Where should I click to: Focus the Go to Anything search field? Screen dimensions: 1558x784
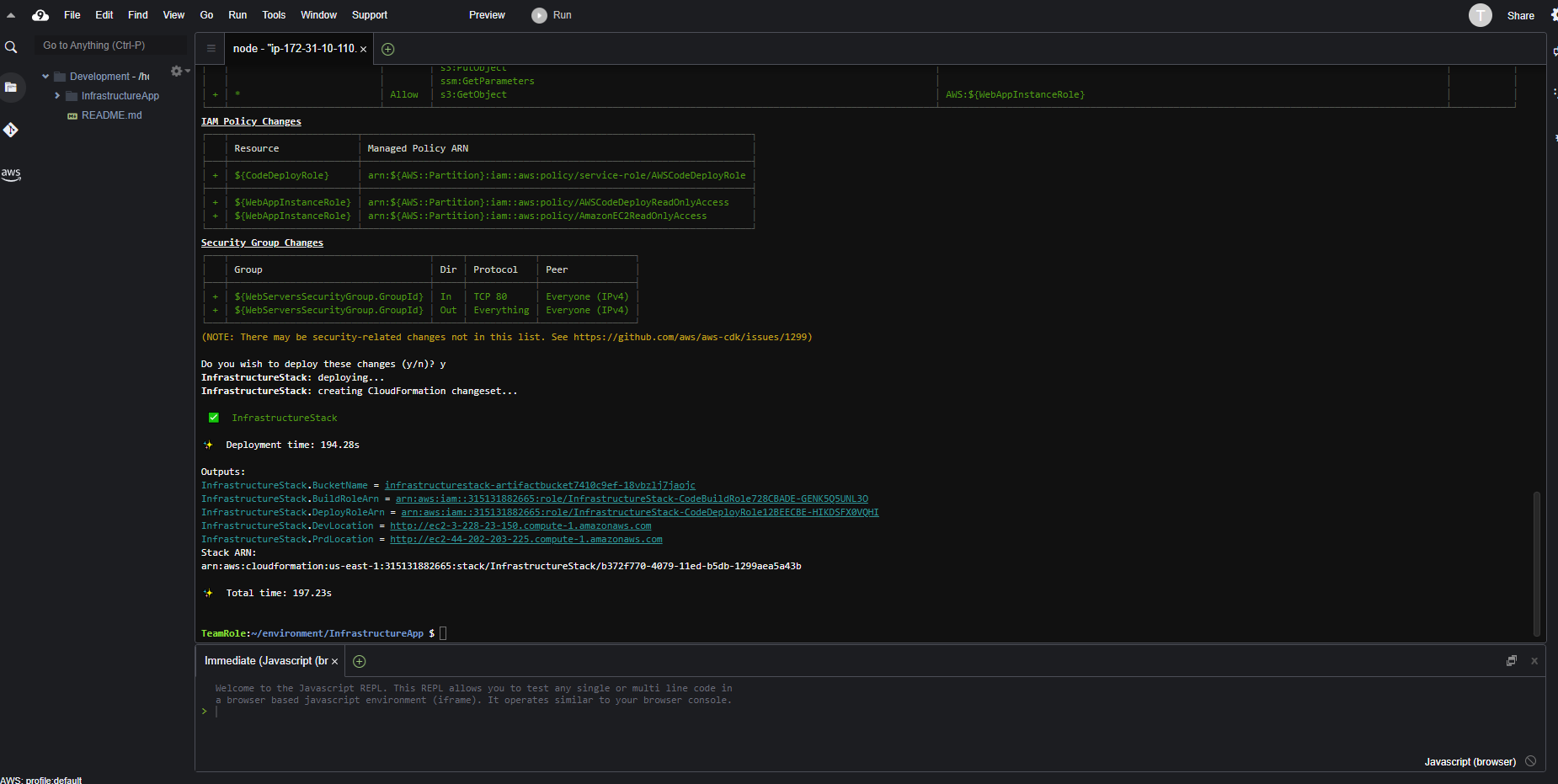pos(111,45)
